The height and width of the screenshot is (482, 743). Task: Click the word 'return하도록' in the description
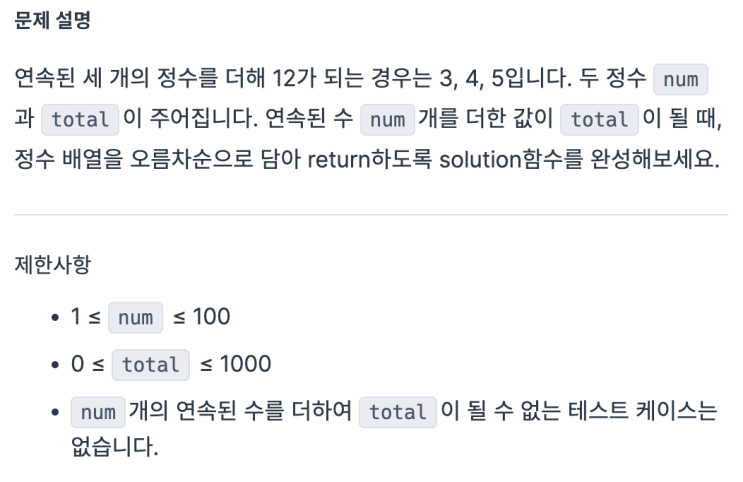tap(370, 159)
